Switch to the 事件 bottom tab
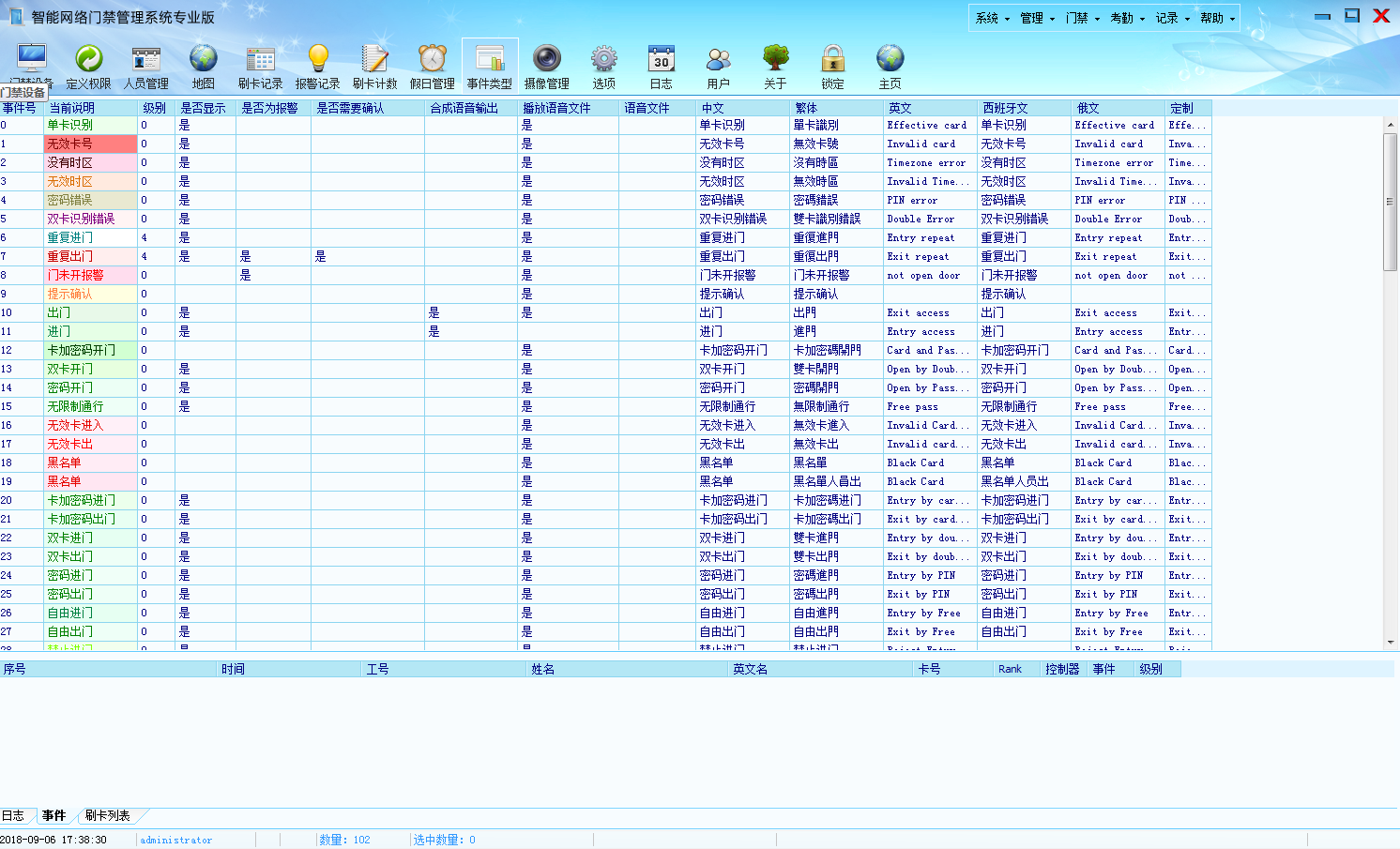The width and height of the screenshot is (1400, 849). pos(54,815)
